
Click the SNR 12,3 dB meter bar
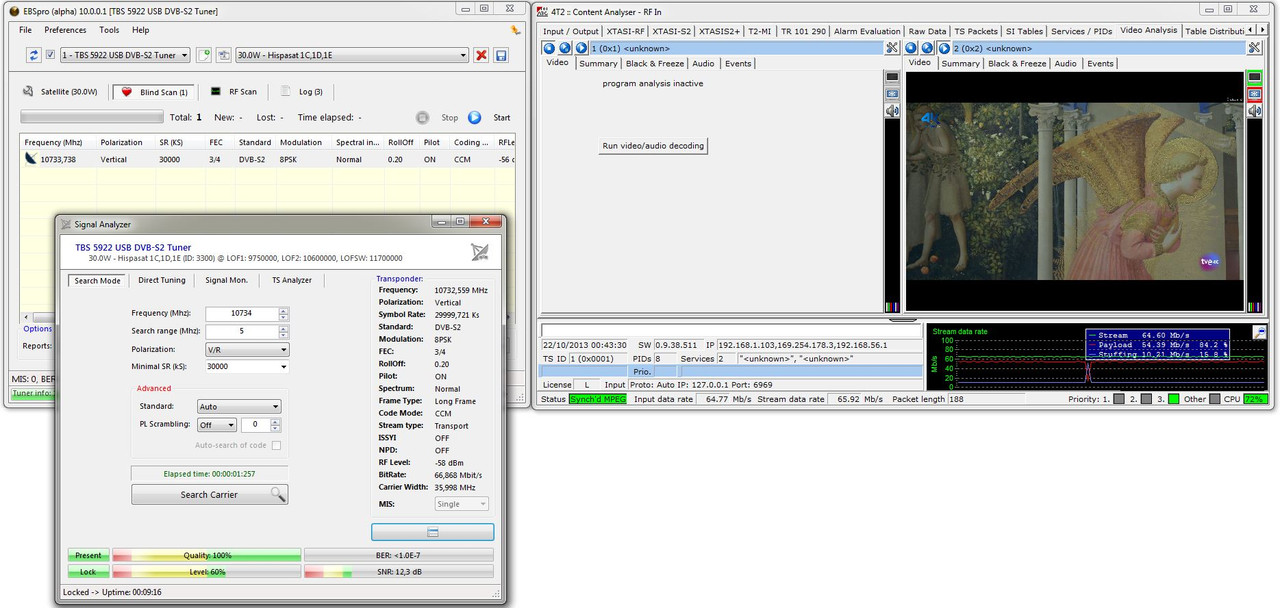pyautogui.click(x=399, y=572)
